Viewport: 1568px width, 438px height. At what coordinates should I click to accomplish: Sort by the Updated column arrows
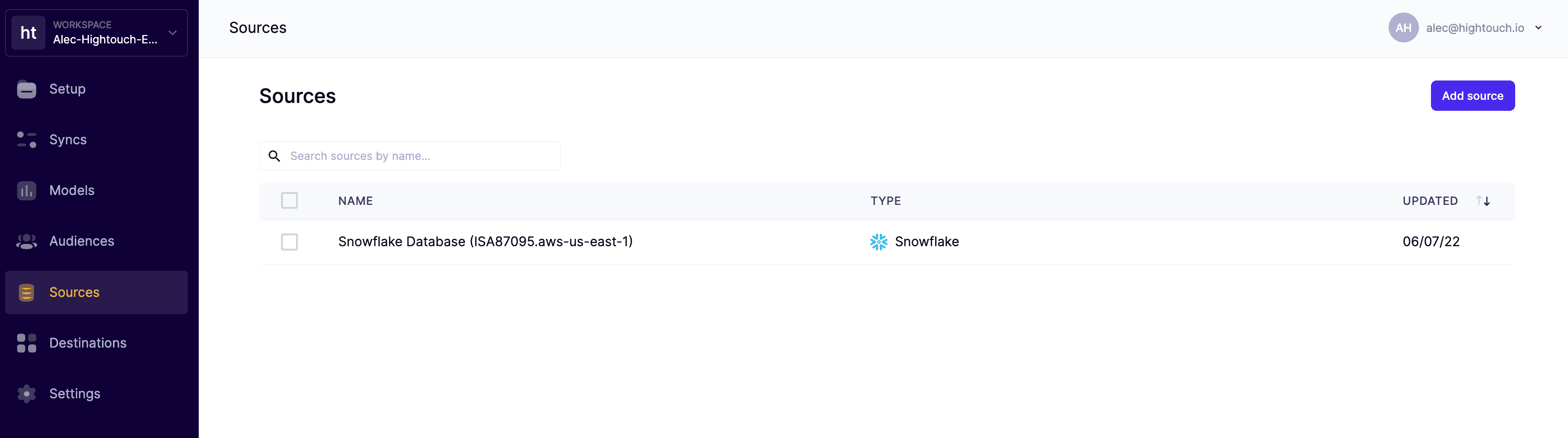(x=1483, y=201)
